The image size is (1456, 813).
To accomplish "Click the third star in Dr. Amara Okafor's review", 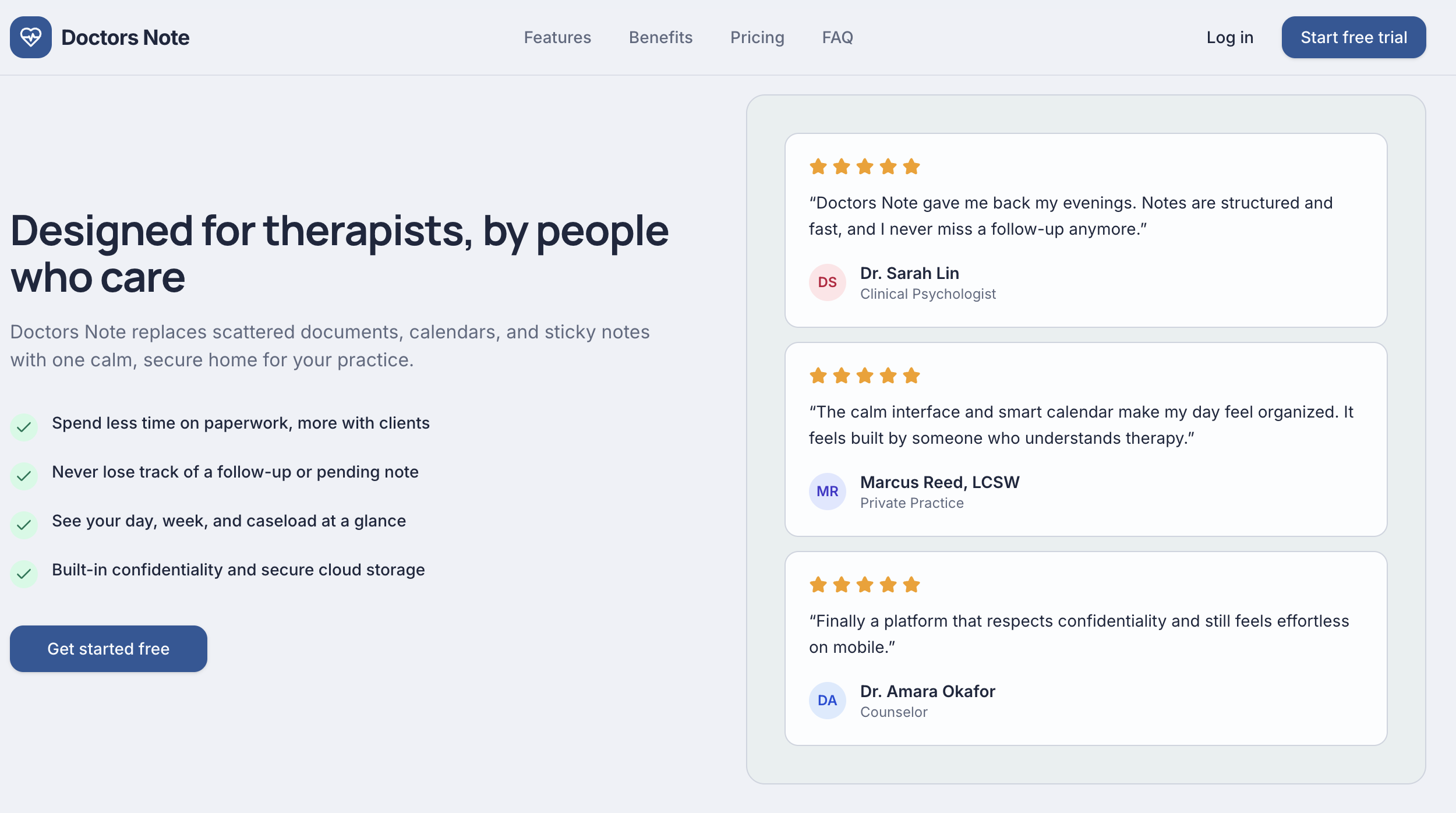I will tap(865, 584).
